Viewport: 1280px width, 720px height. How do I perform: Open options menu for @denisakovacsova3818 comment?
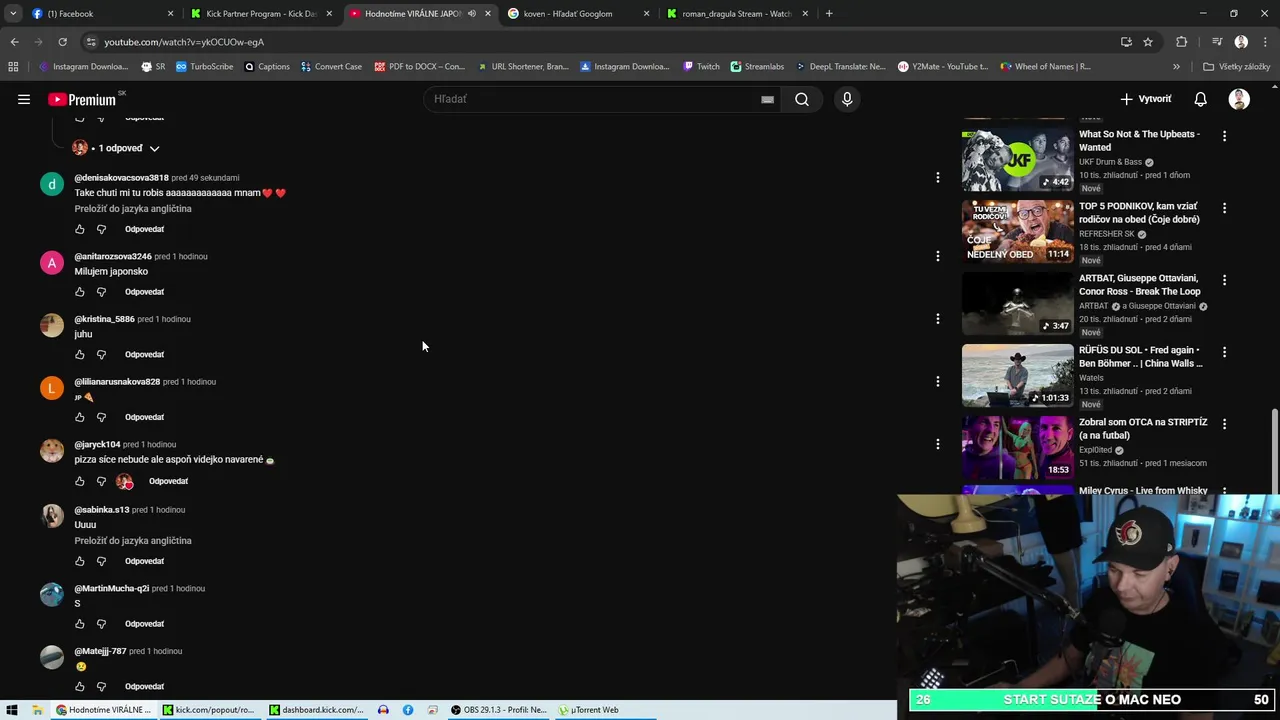click(x=937, y=178)
